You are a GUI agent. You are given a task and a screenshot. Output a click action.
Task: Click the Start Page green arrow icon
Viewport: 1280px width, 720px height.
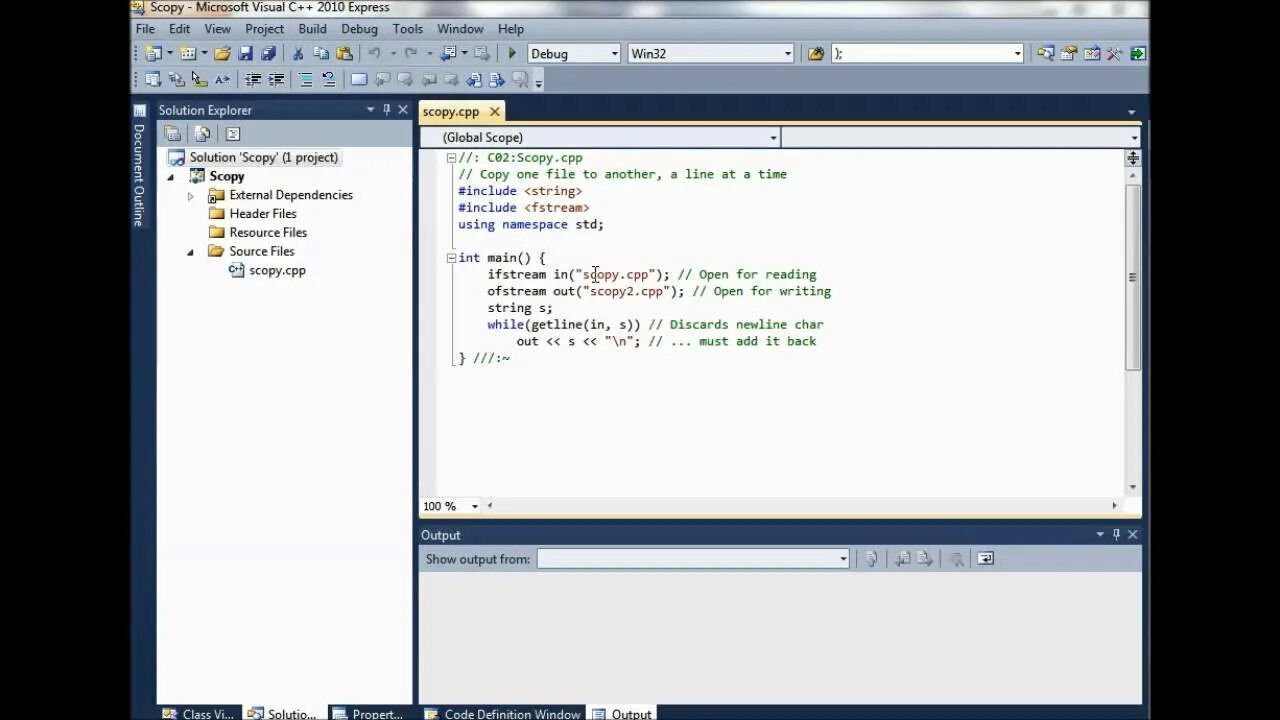(1138, 53)
